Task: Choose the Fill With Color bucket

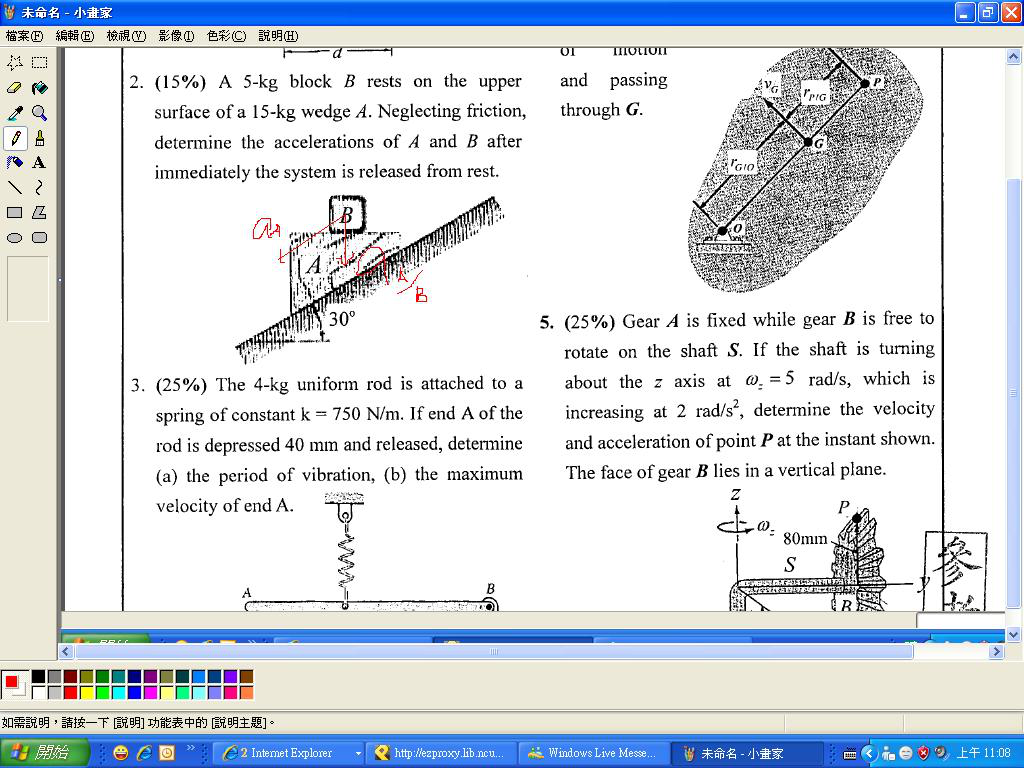Action: coord(39,88)
